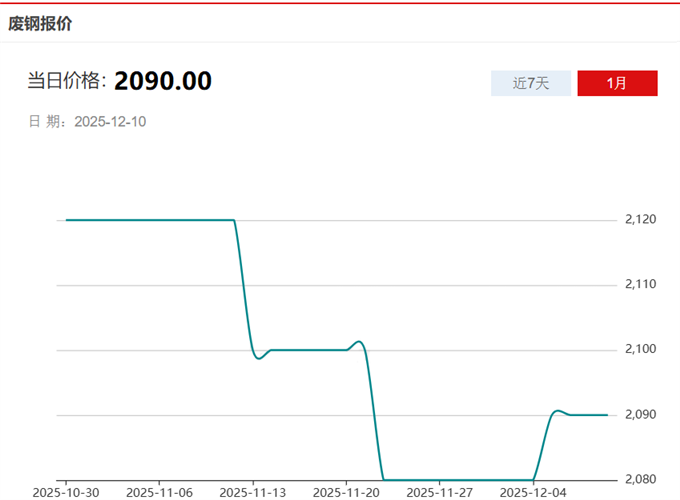This screenshot has height=500, width=680.
Task: Click the 2,110 y-axis label
Action: coord(640,285)
